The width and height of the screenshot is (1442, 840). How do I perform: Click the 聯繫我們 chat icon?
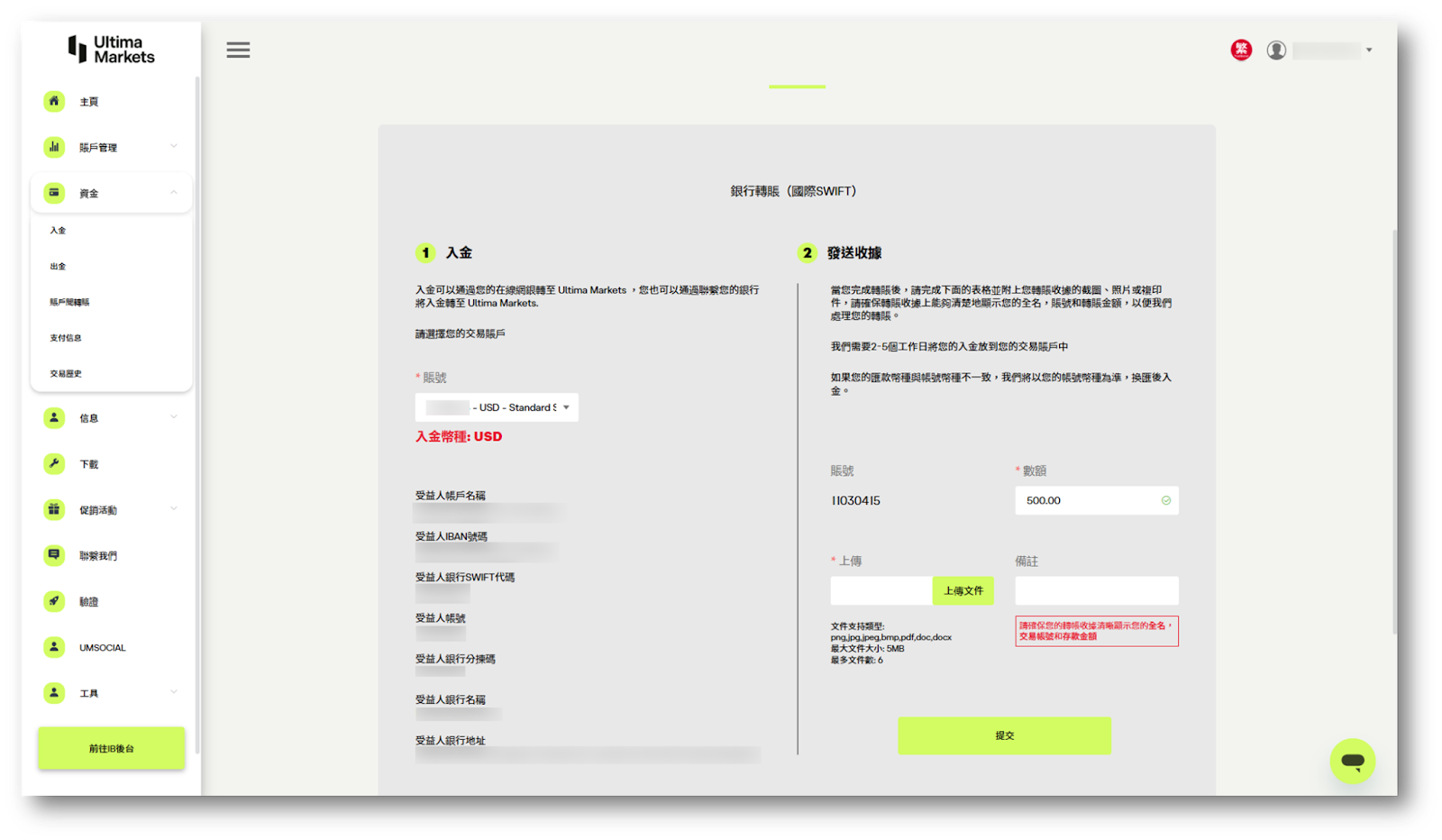tap(54, 555)
